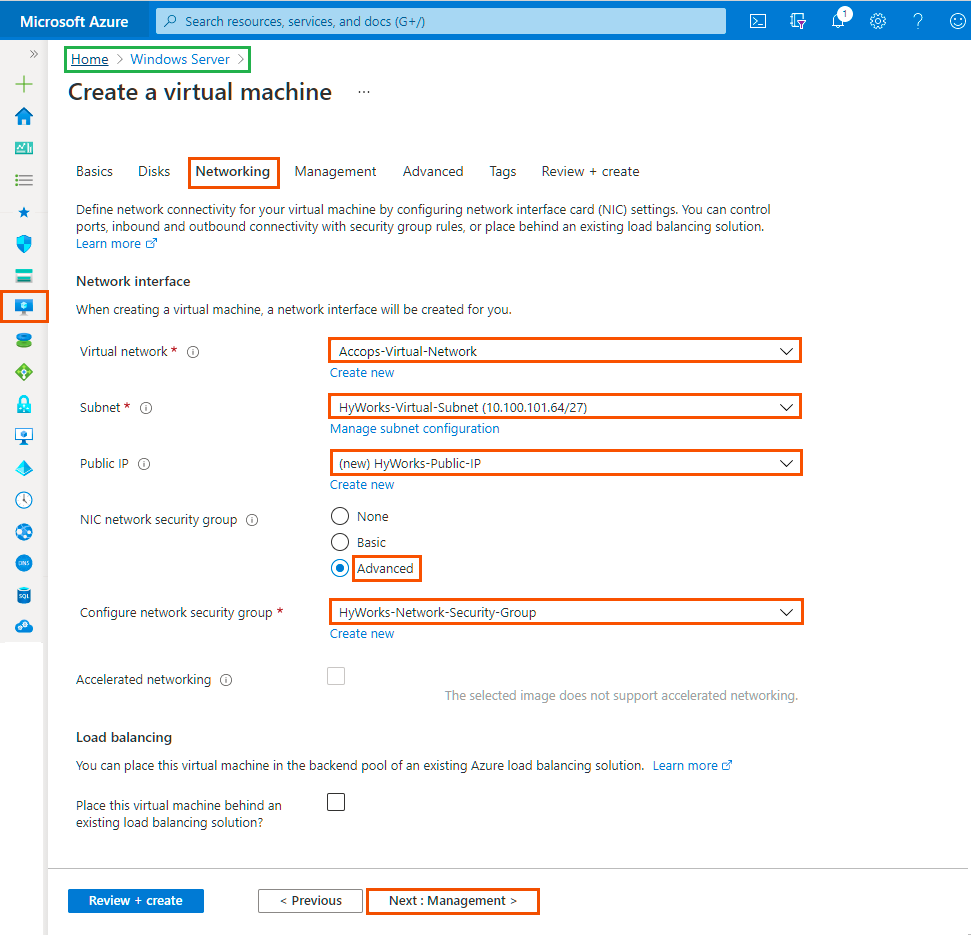The width and height of the screenshot is (971, 935).
Task: Select the Networking tab
Action: point(233,172)
